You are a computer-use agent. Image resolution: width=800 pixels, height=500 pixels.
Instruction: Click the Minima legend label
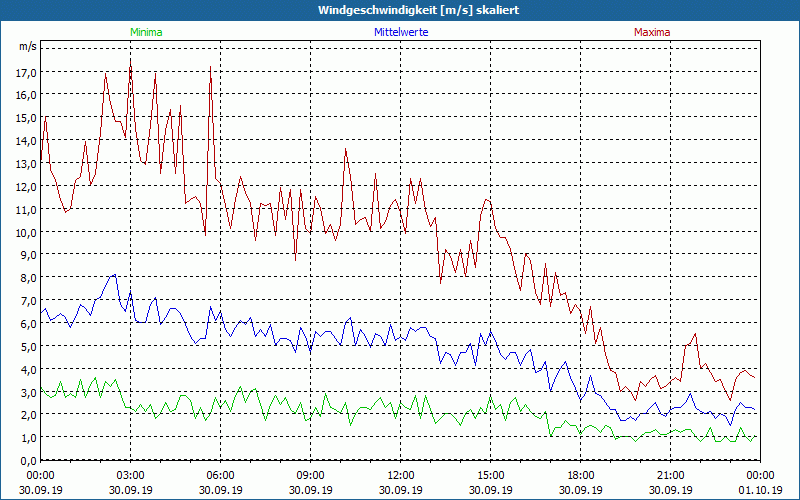tap(146, 32)
